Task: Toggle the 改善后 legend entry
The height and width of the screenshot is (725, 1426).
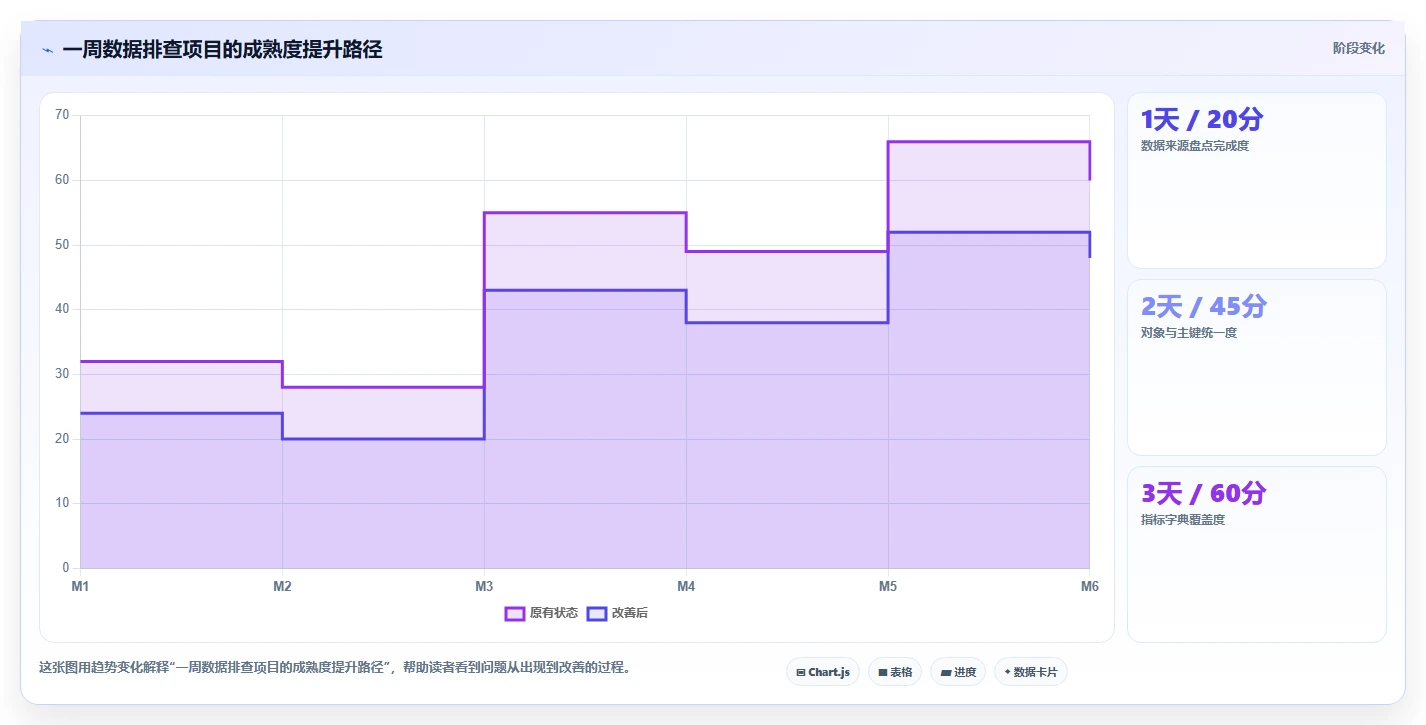Action: tap(617, 613)
